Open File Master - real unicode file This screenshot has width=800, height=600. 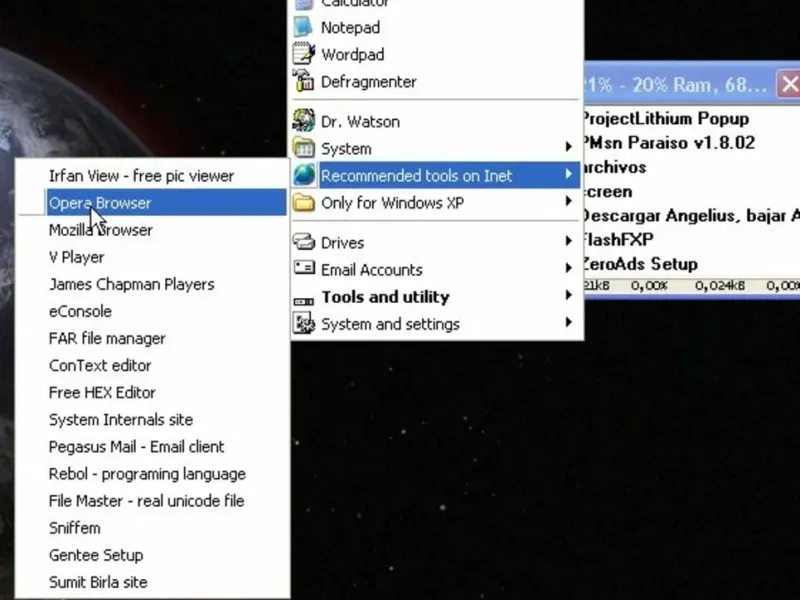pos(153,501)
